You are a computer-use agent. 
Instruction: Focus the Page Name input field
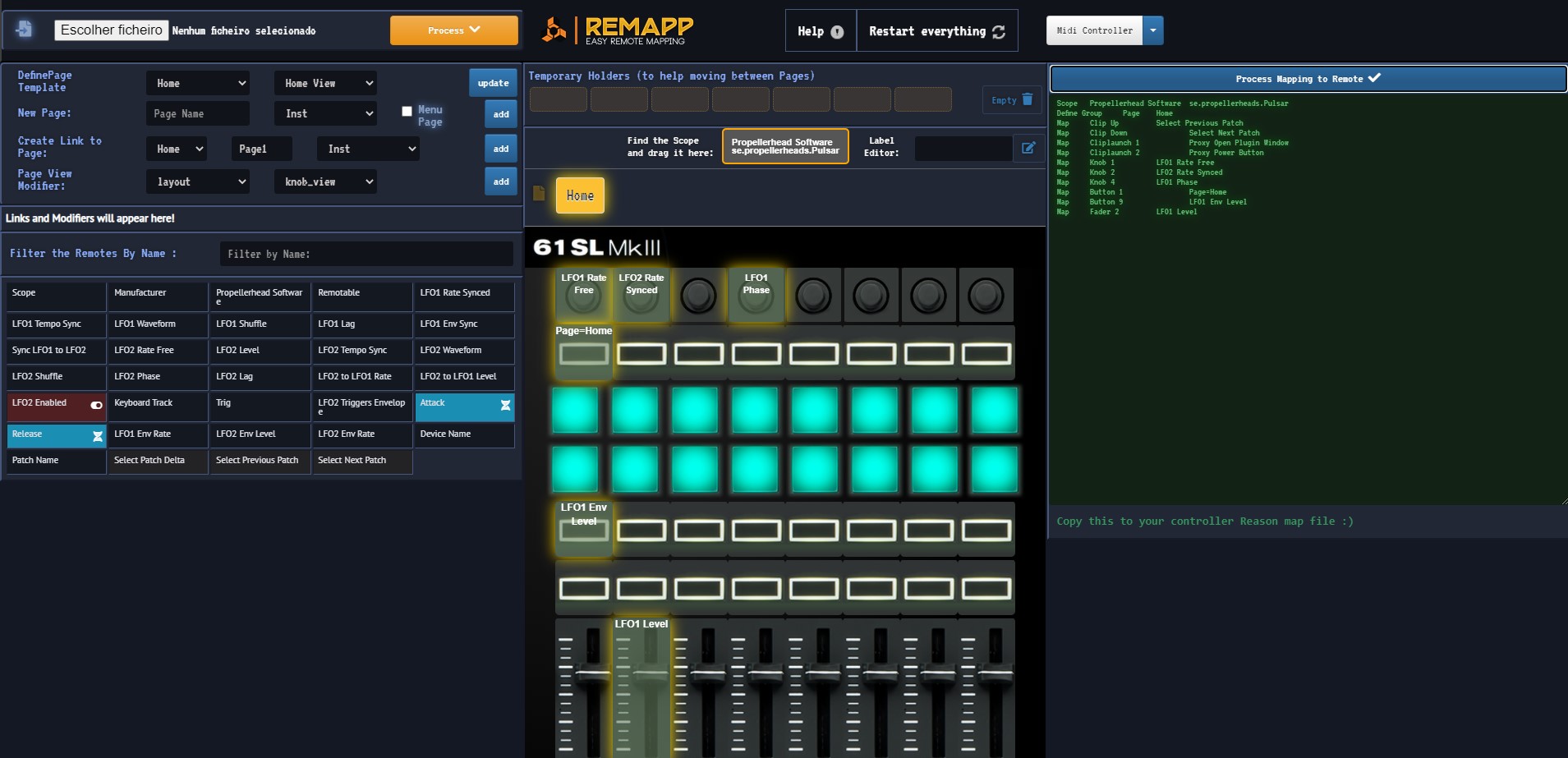coord(198,113)
